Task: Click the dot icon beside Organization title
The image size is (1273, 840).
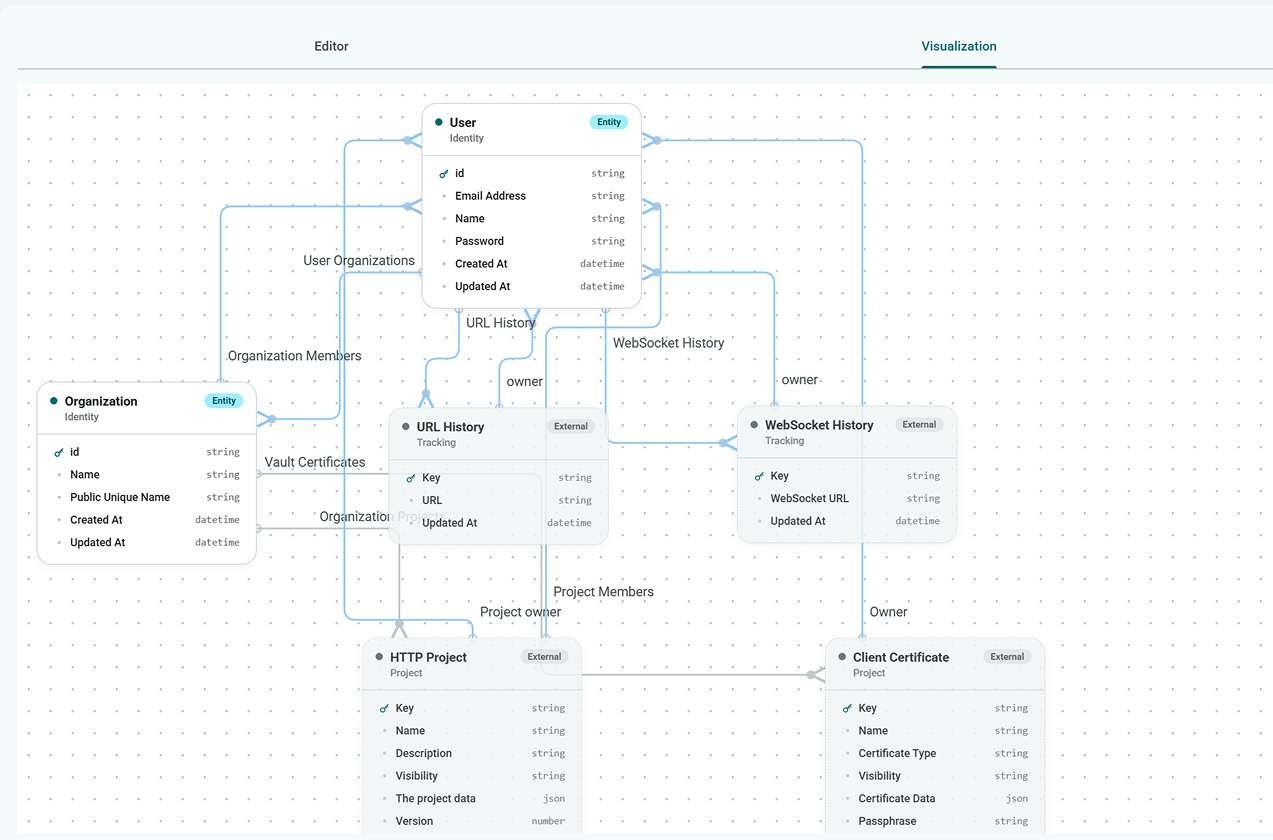Action: pyautogui.click(x=54, y=401)
